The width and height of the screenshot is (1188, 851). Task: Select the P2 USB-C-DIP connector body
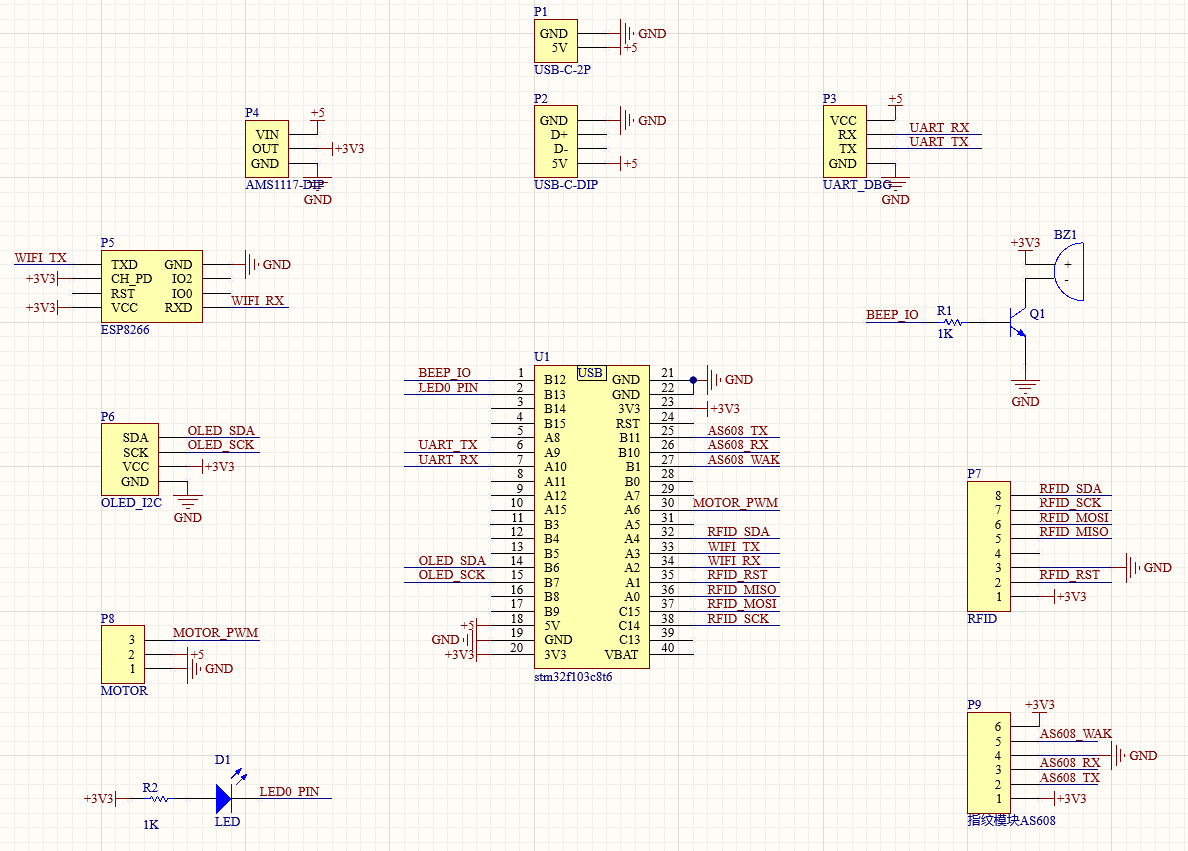[555, 142]
